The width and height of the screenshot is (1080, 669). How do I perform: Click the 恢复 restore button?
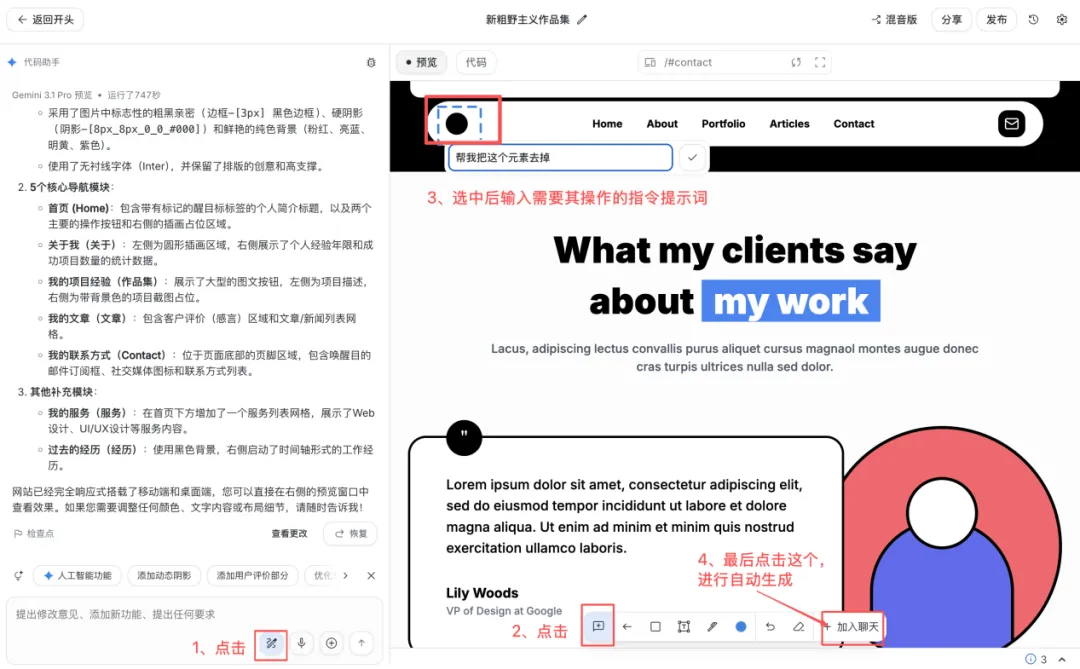click(351, 534)
